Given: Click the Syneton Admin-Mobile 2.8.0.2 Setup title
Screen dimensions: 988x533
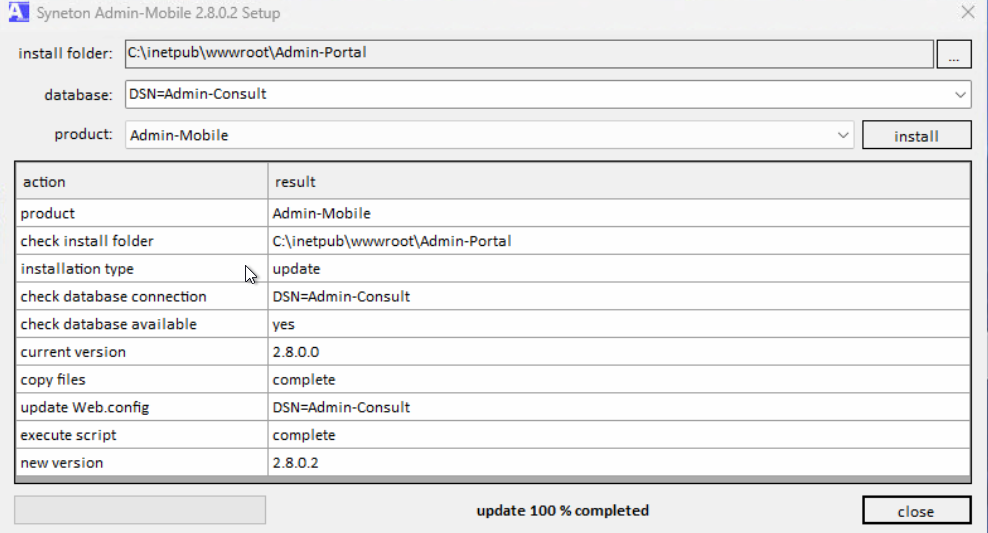Looking at the screenshot, I should coord(158,13).
